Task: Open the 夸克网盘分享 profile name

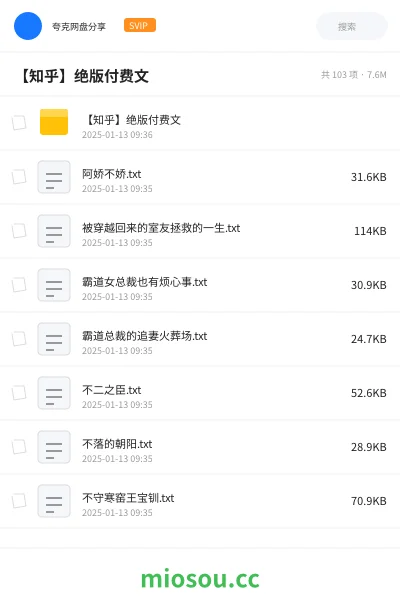Action: click(x=79, y=26)
